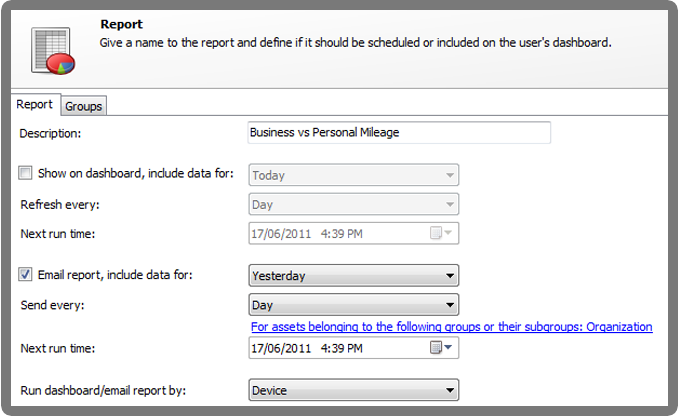Click calendar icon in dashboard Next run time
The width and height of the screenshot is (678, 416).
[436, 234]
